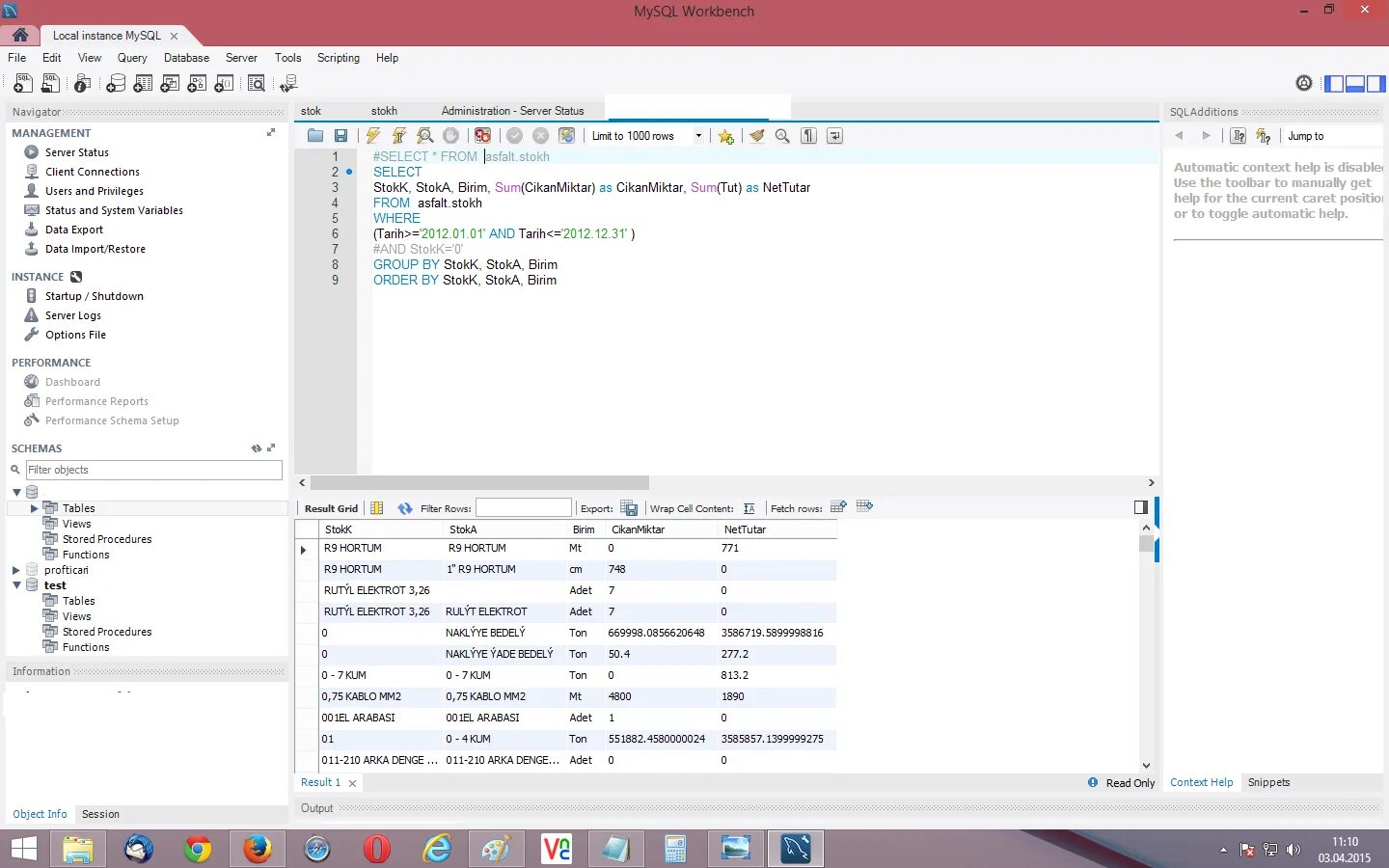Toggle continue-on-error execution button
This screenshot has height=868, width=1389.
tap(482, 136)
